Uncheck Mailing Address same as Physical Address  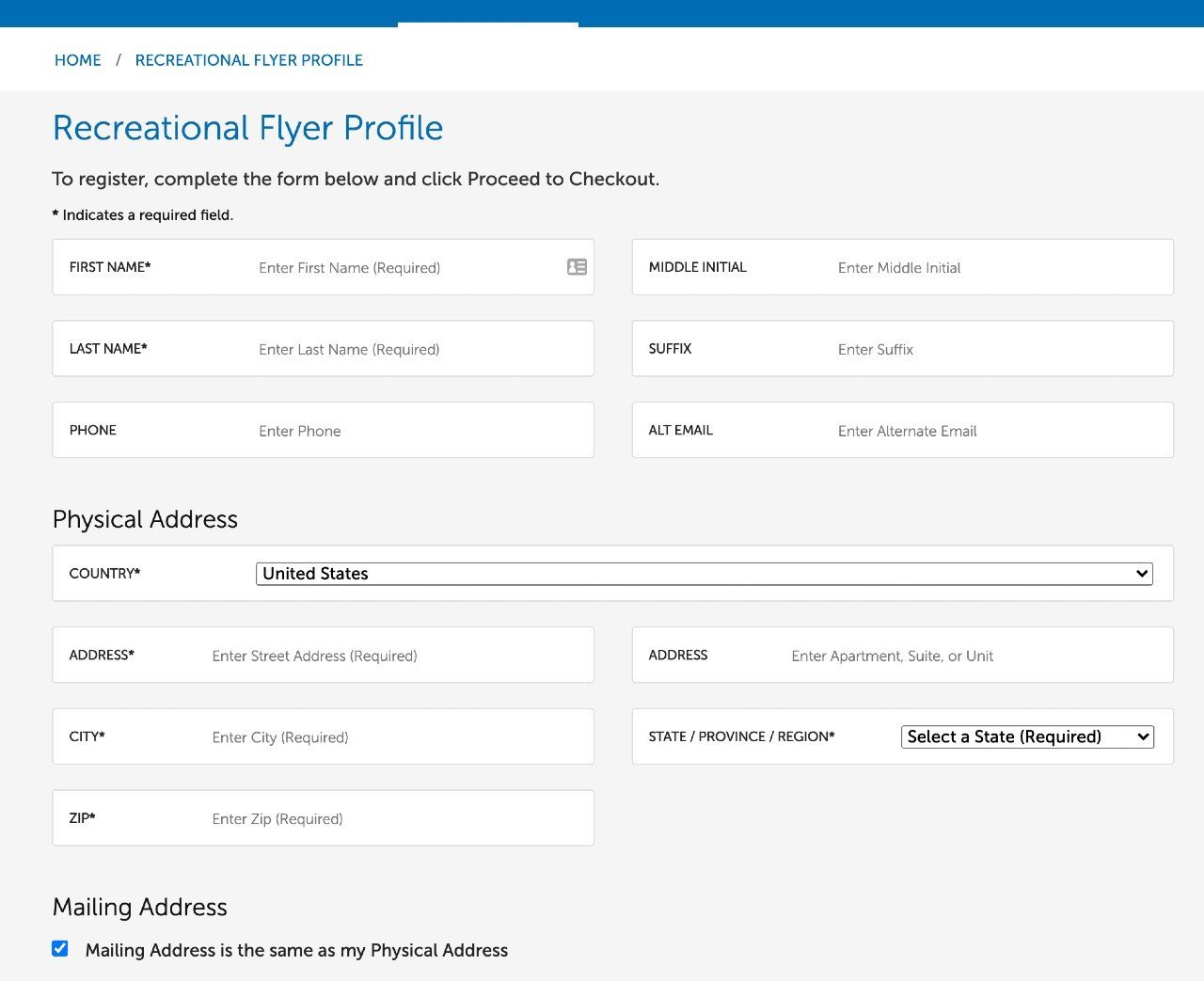coord(60,948)
